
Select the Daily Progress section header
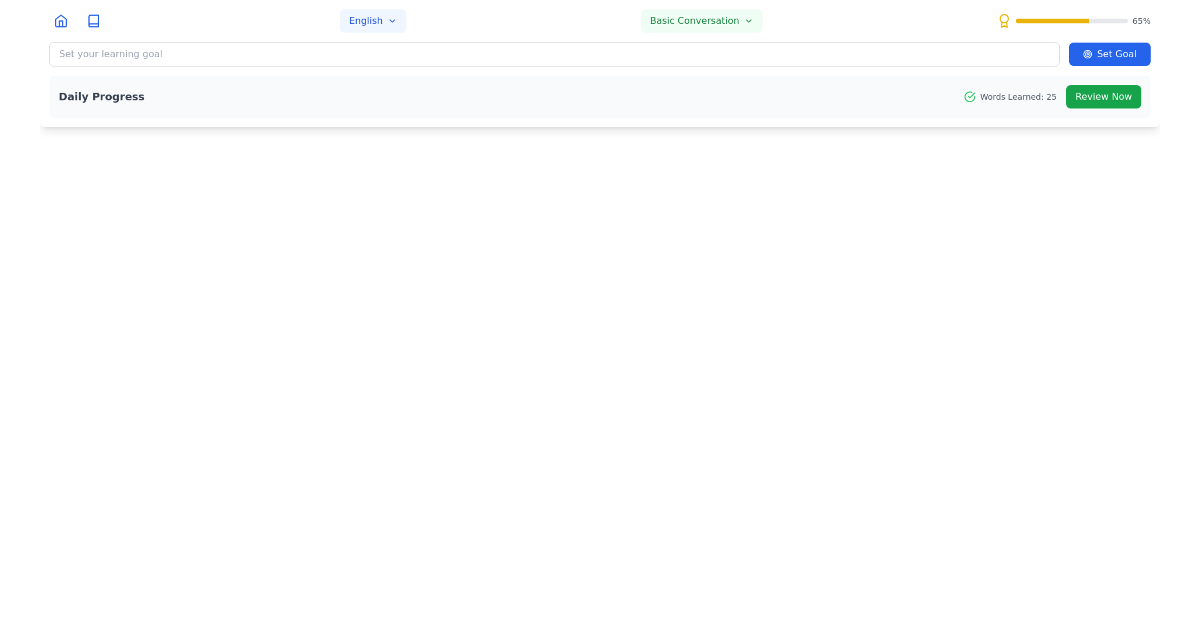101,96
